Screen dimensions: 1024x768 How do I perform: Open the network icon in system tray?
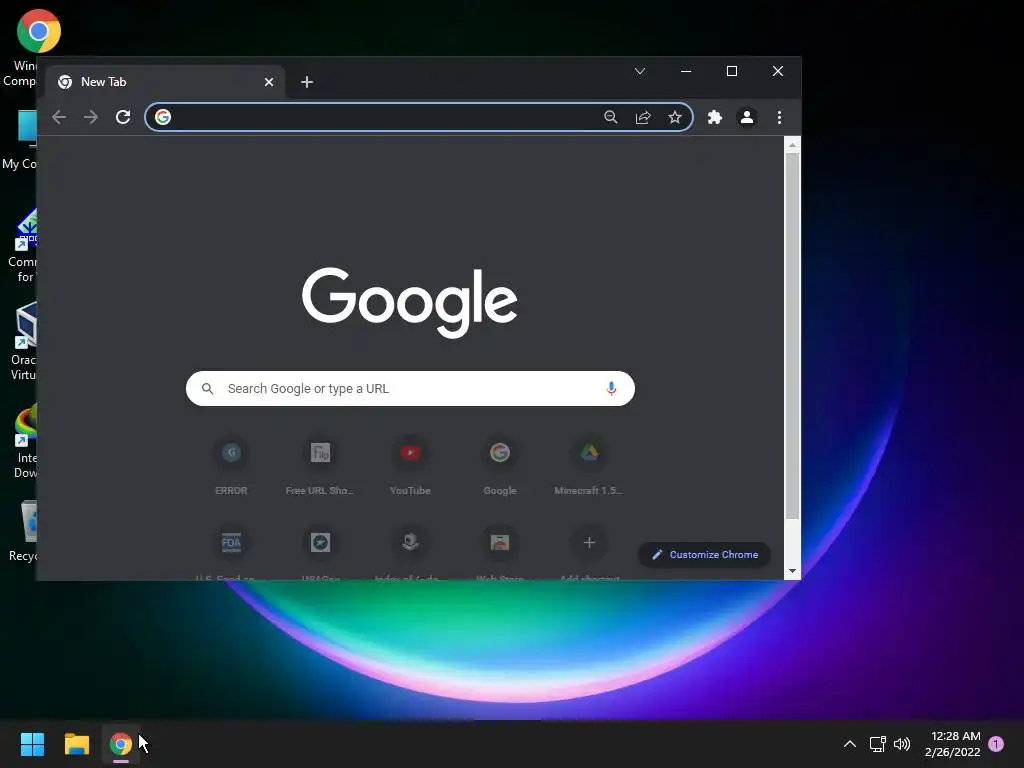pyautogui.click(x=877, y=744)
